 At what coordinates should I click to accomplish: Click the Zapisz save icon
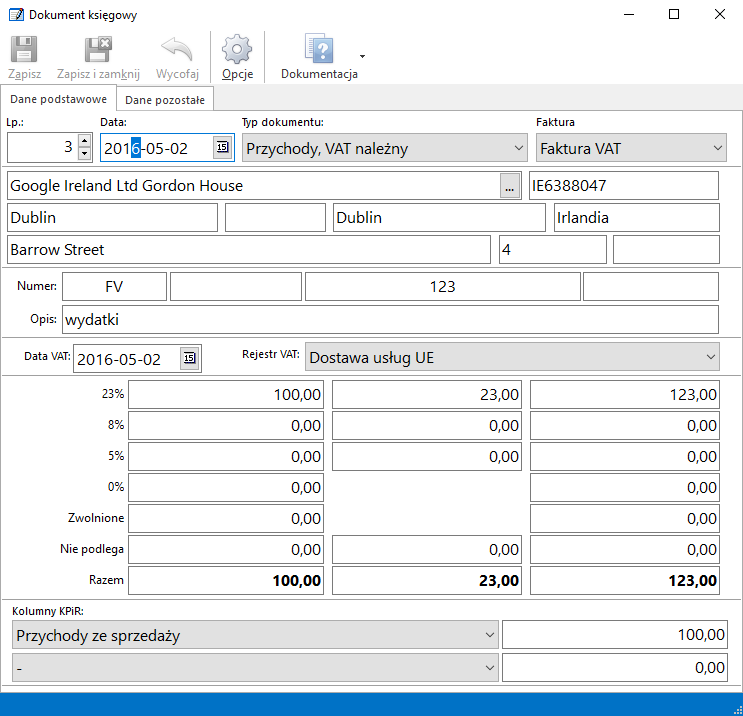click(24, 51)
